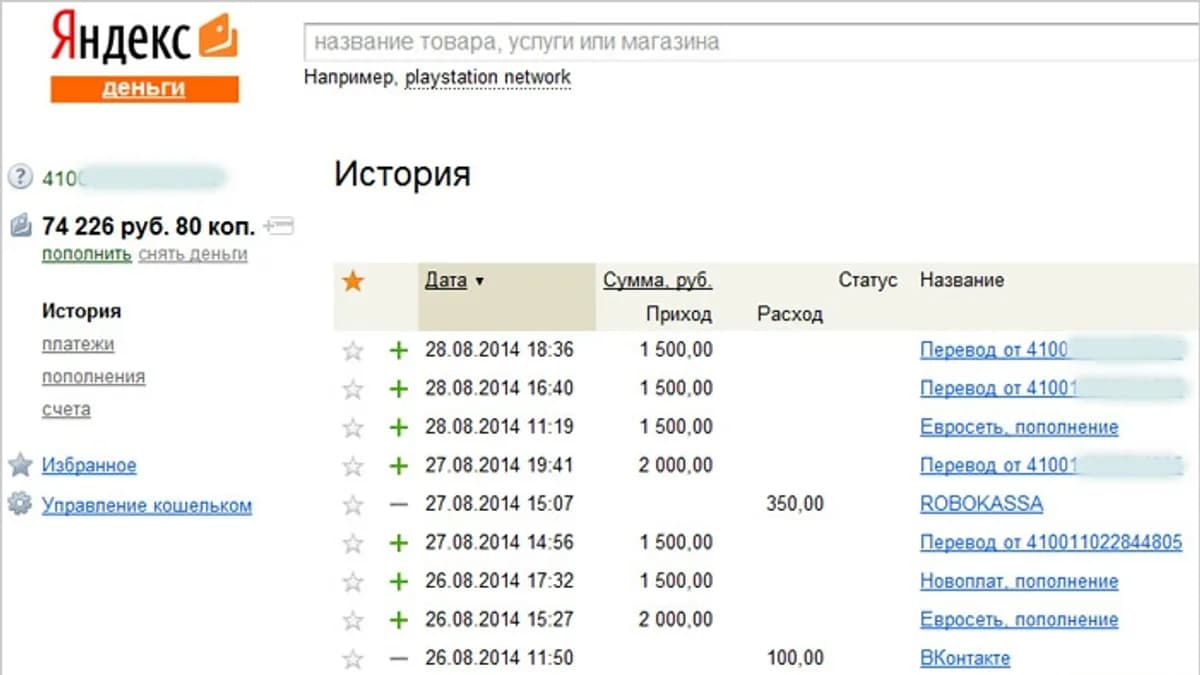Click the 350,00 expense amount
Viewport: 1200px width, 675px height.
tap(795, 504)
